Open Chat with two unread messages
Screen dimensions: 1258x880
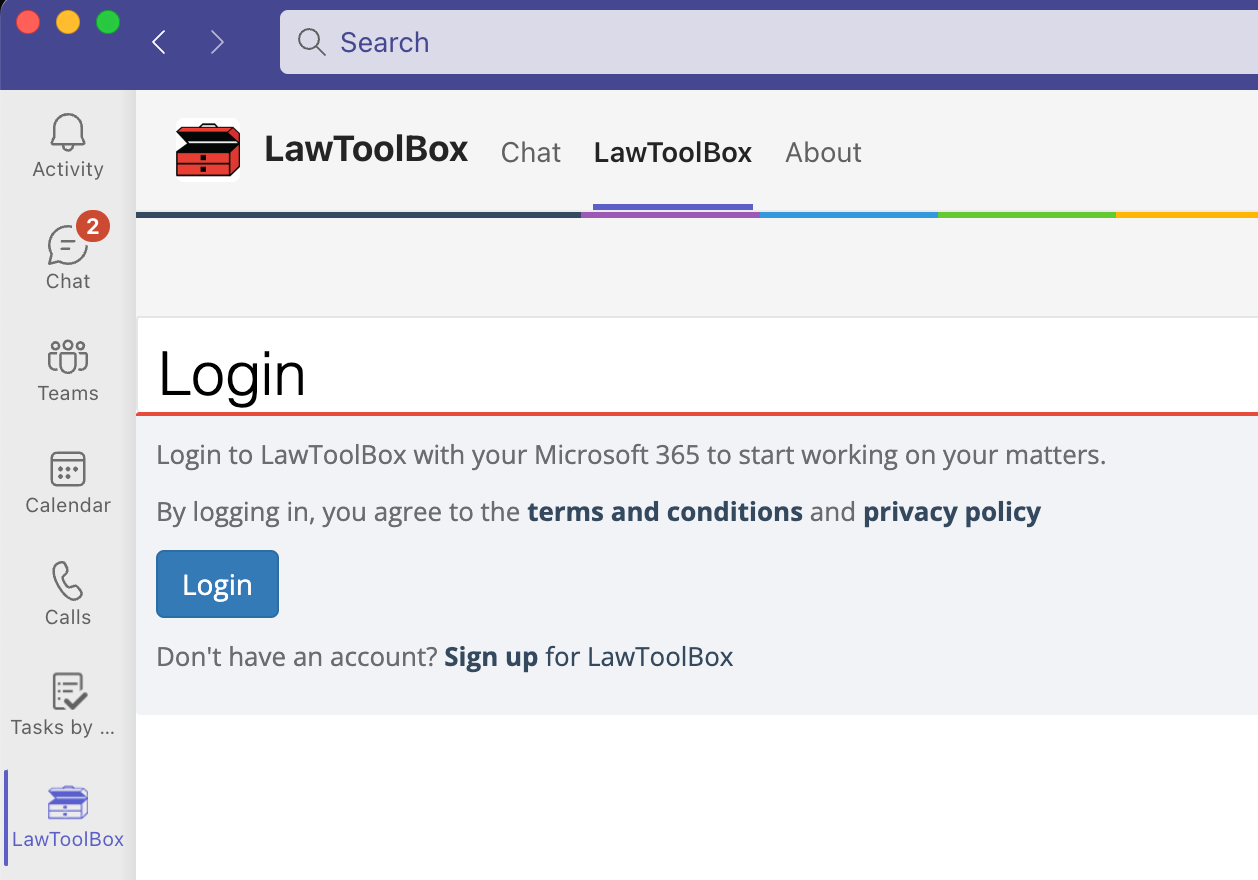[67, 257]
